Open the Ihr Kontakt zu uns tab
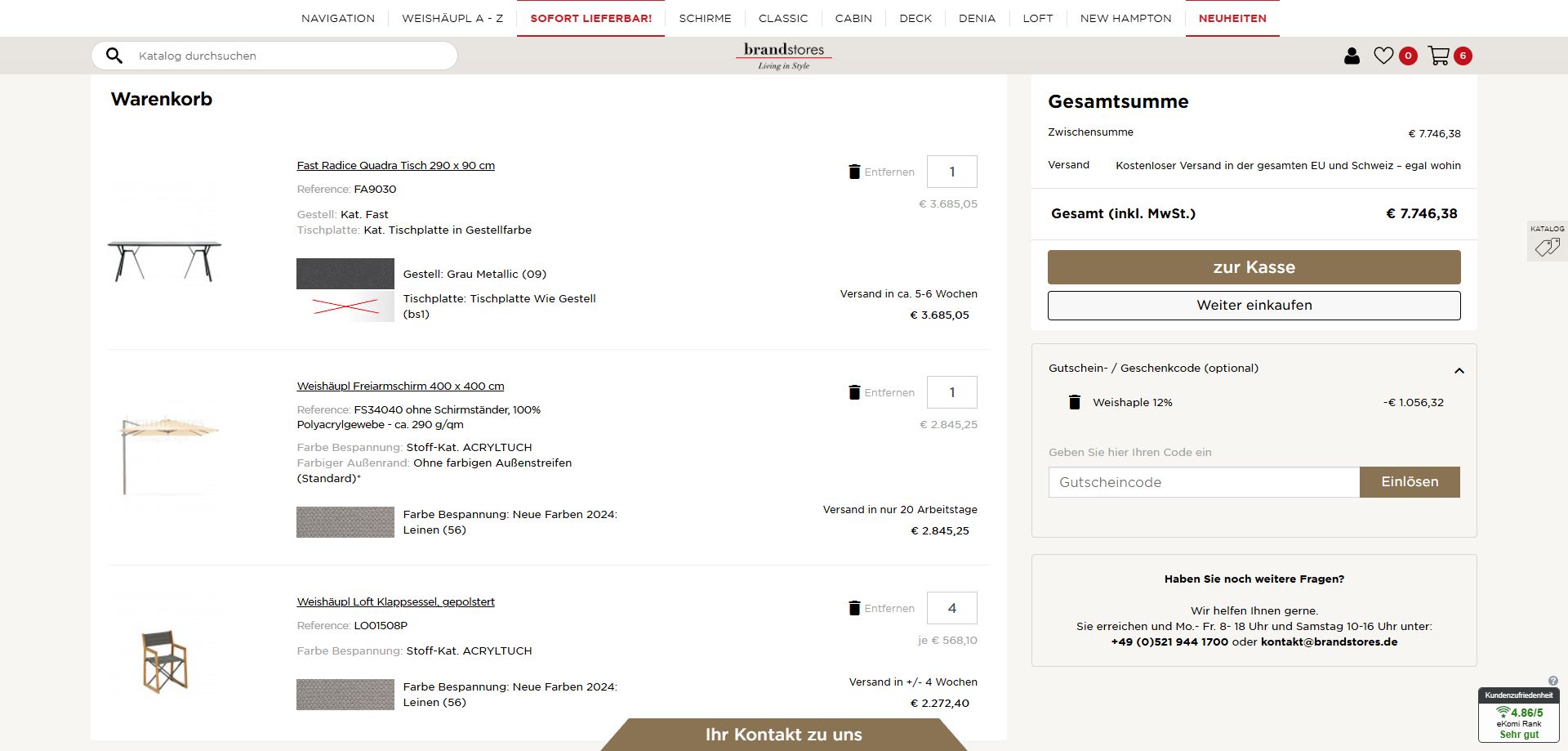The height and width of the screenshot is (751, 1568). tap(784, 735)
